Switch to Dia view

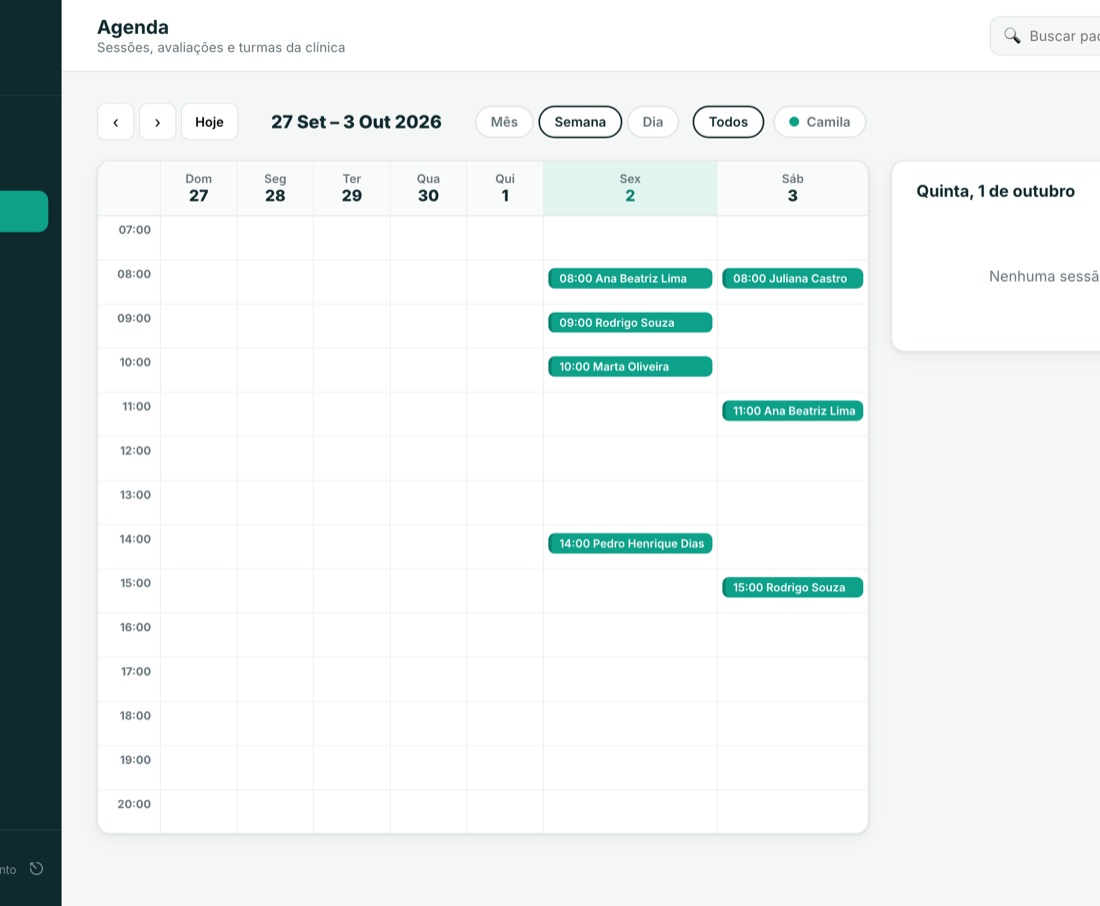point(652,122)
